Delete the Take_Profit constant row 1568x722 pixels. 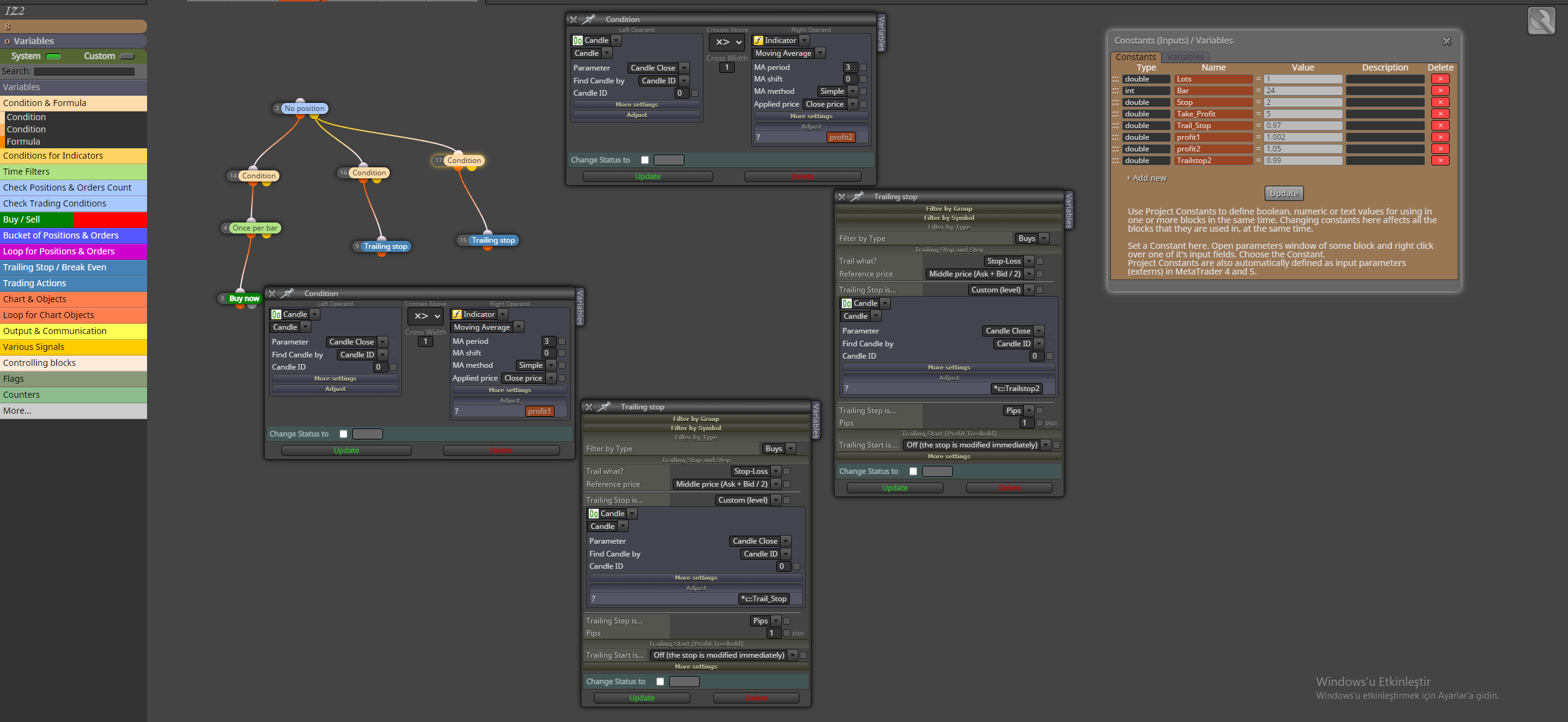point(1440,114)
